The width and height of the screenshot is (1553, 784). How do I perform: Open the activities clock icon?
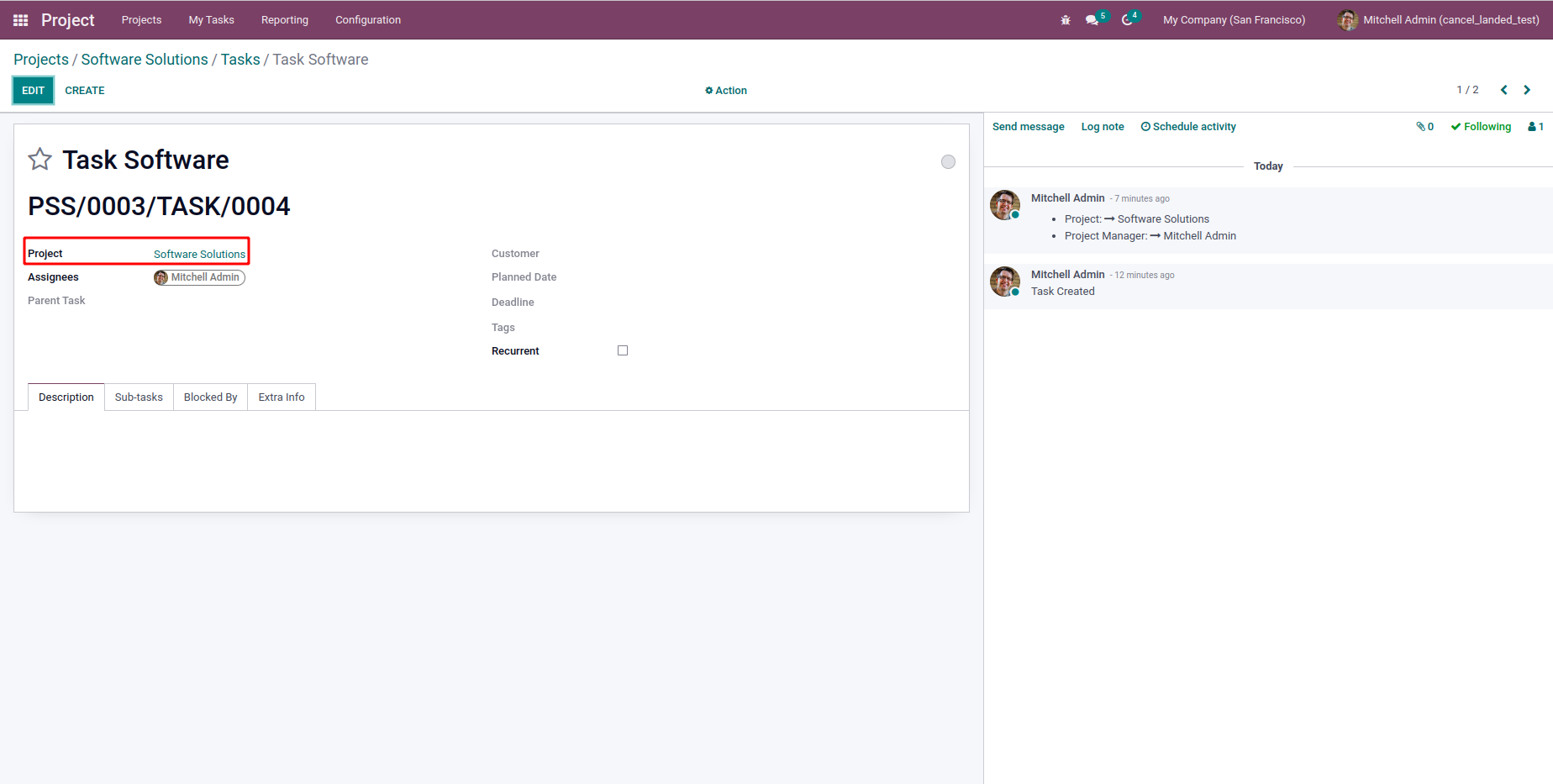pos(1128,20)
